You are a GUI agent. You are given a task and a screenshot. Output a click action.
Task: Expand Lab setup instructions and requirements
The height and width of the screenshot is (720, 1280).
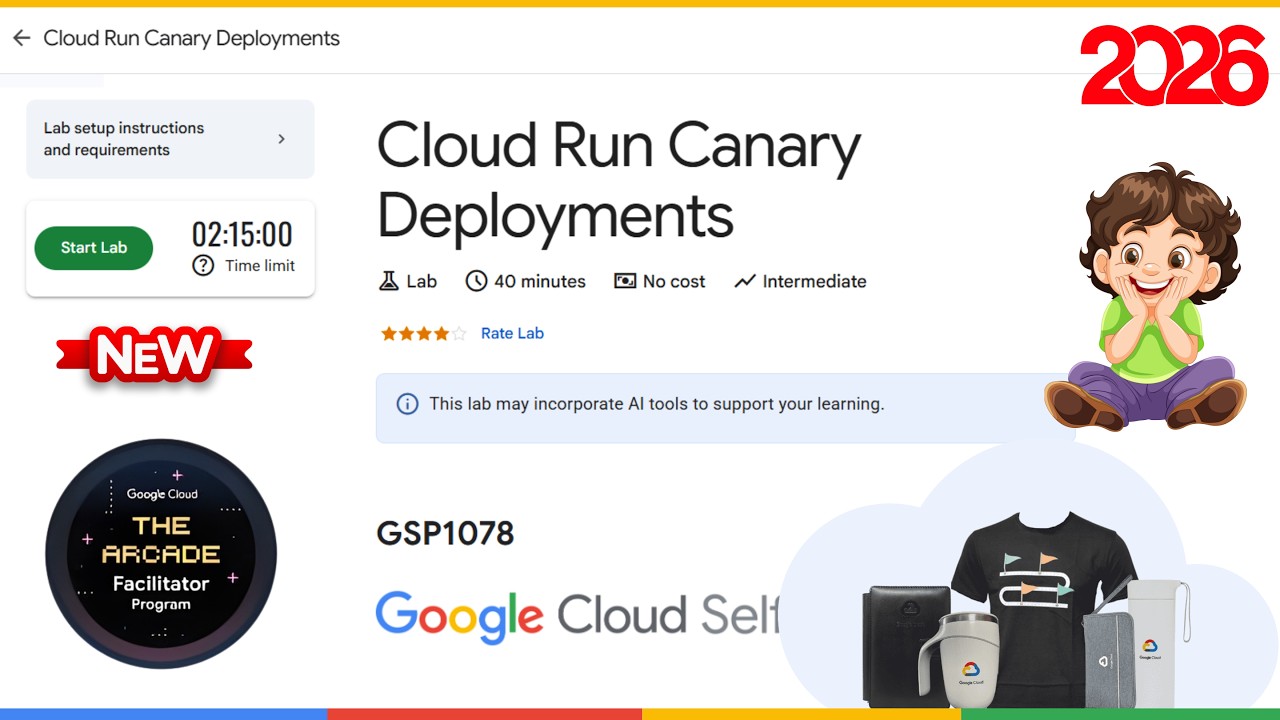[170, 139]
